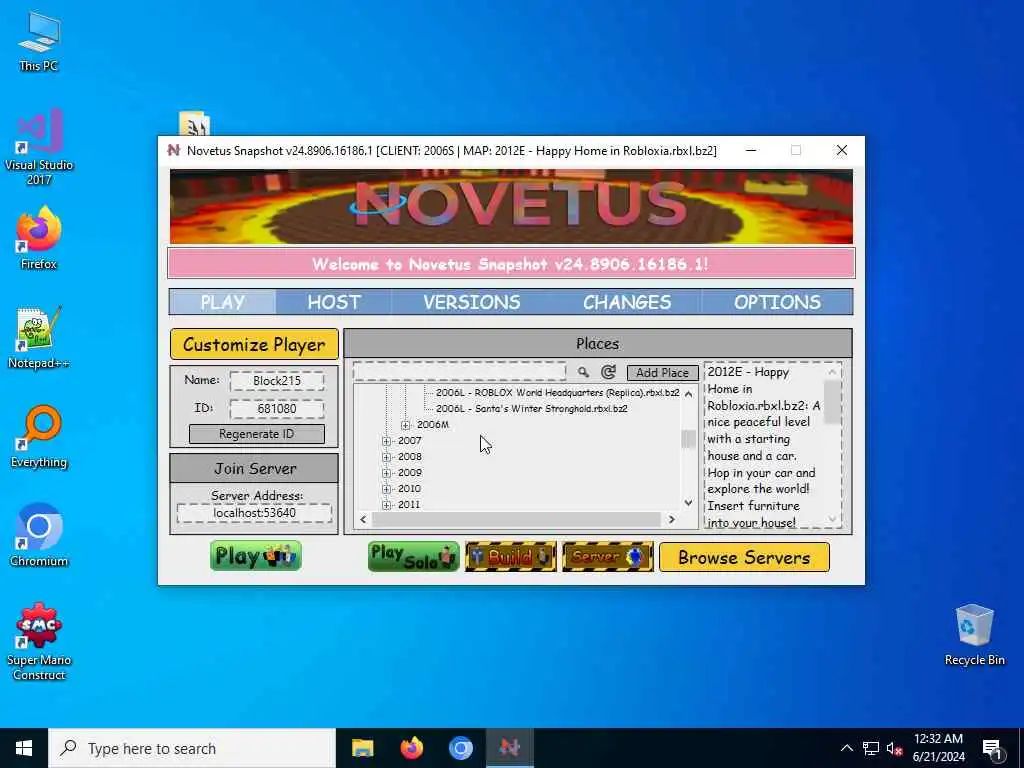Viewport: 1024px width, 768px height.
Task: Open the Super Mario Construct desktop shortcut
Action: (x=39, y=642)
